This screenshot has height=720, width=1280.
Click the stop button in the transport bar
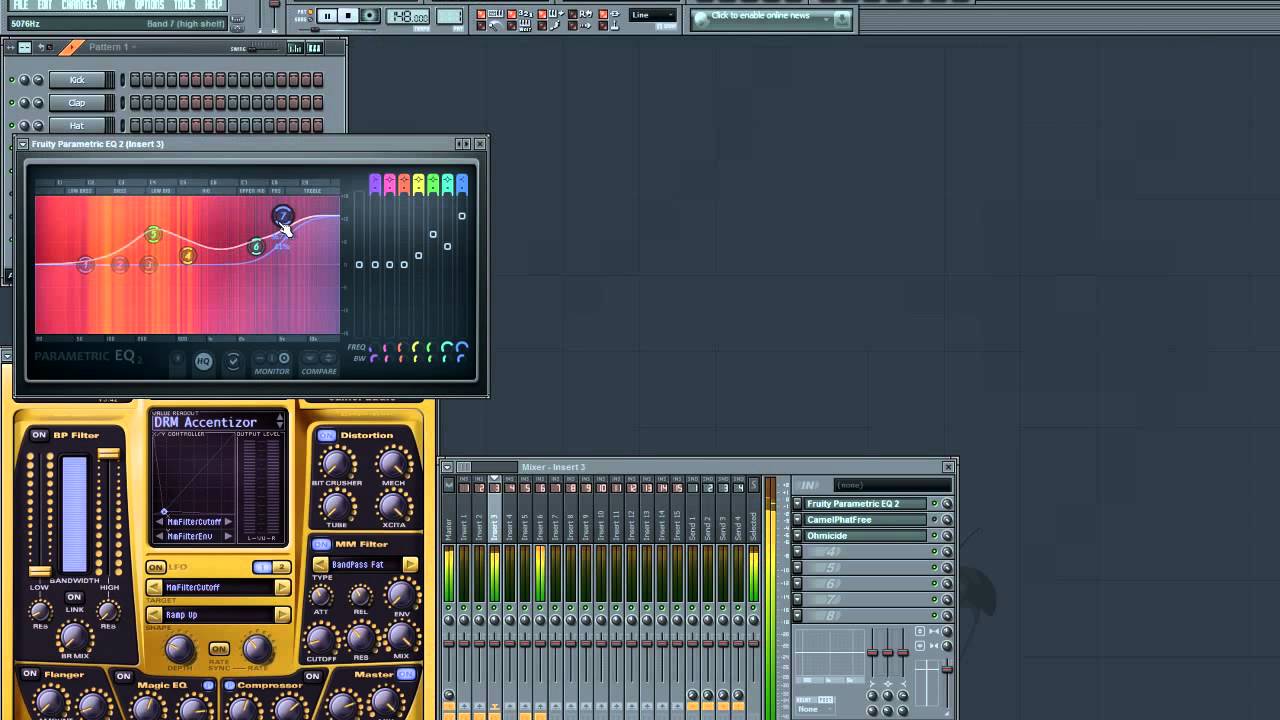click(348, 16)
